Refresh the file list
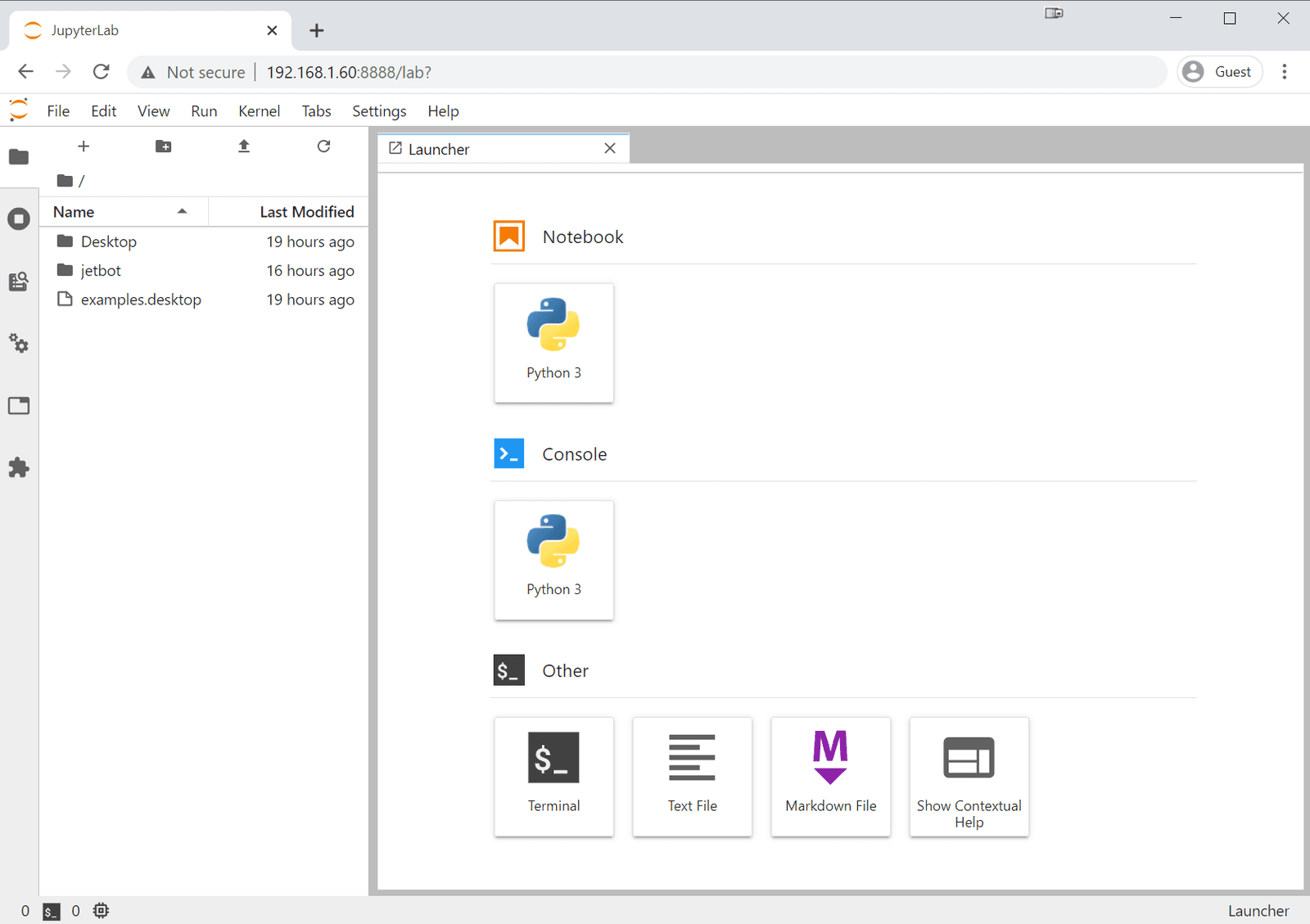Image resolution: width=1310 pixels, height=924 pixels. (323, 146)
